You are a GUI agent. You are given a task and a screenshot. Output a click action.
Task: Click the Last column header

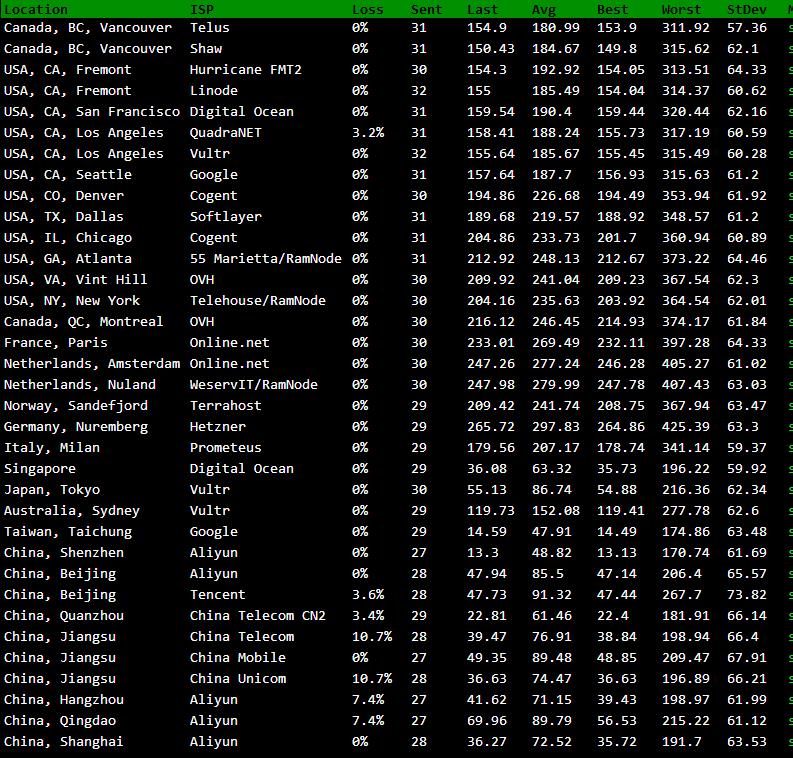click(x=482, y=9)
